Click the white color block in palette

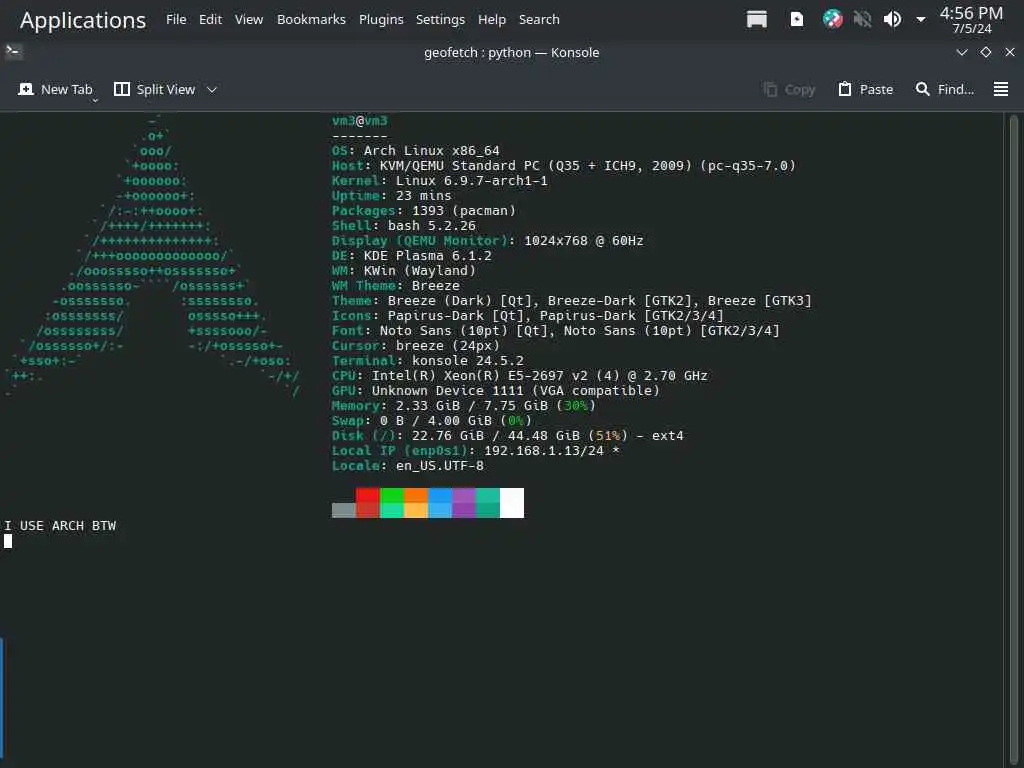tap(511, 503)
